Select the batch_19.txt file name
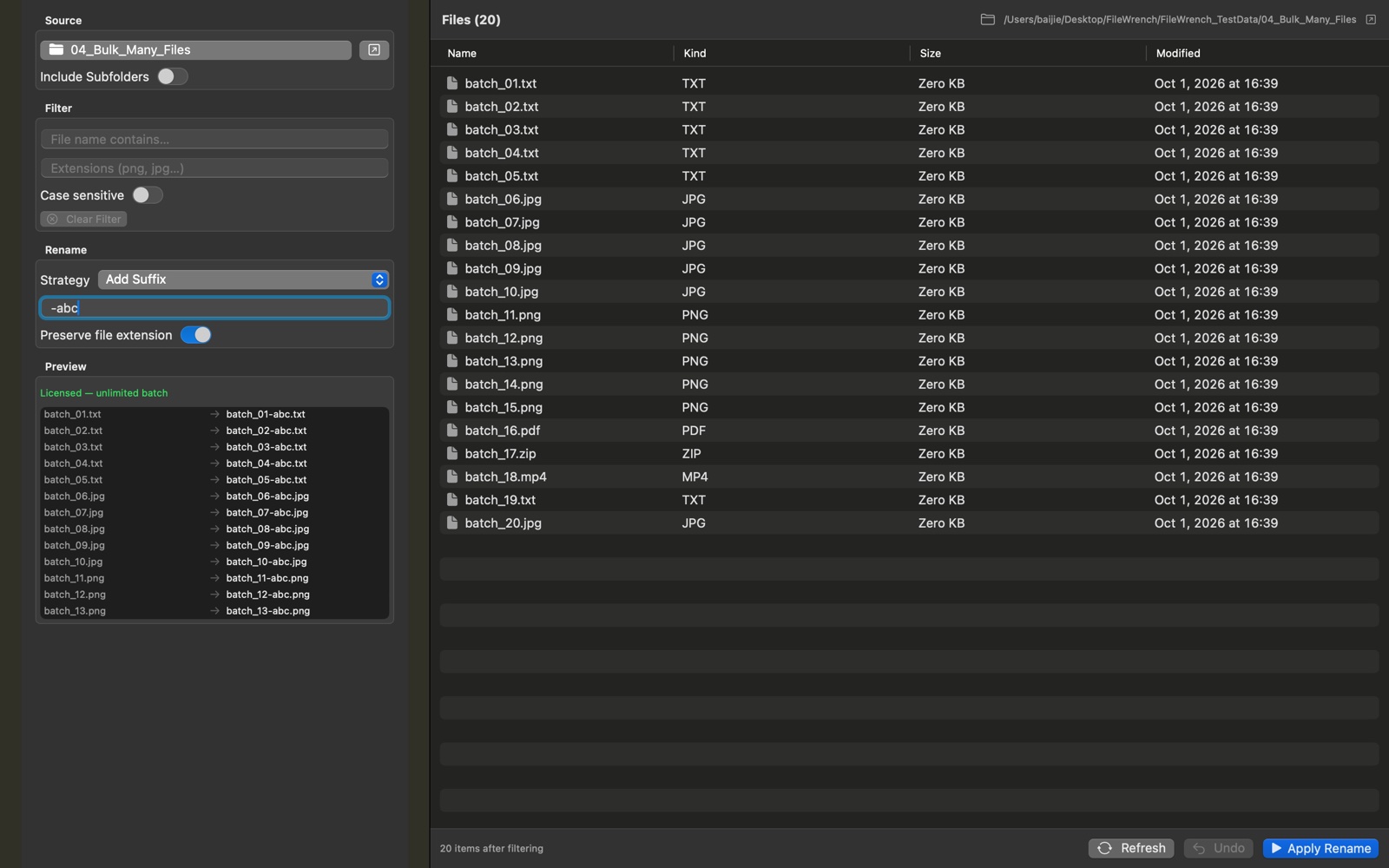Screen dimensions: 1389x868 [500, 500]
